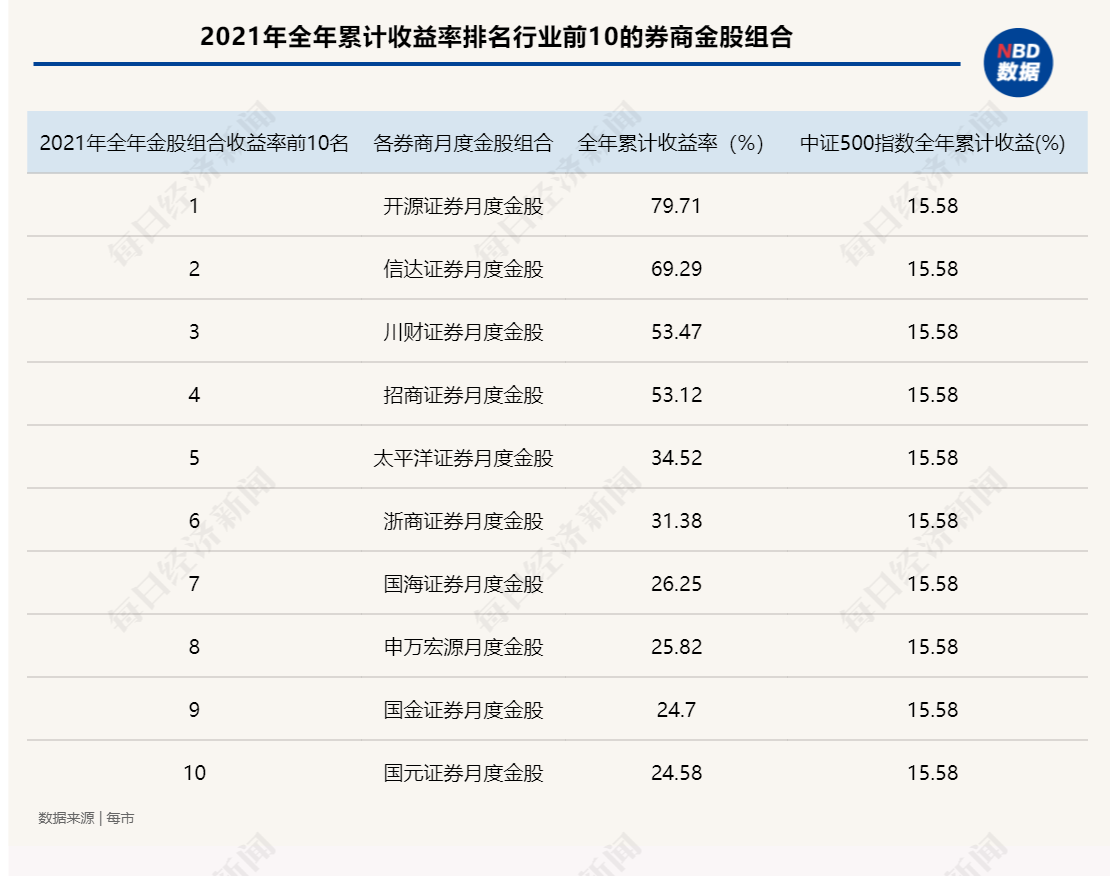
Task: Click rank number 7 in first column
Action: [194, 584]
